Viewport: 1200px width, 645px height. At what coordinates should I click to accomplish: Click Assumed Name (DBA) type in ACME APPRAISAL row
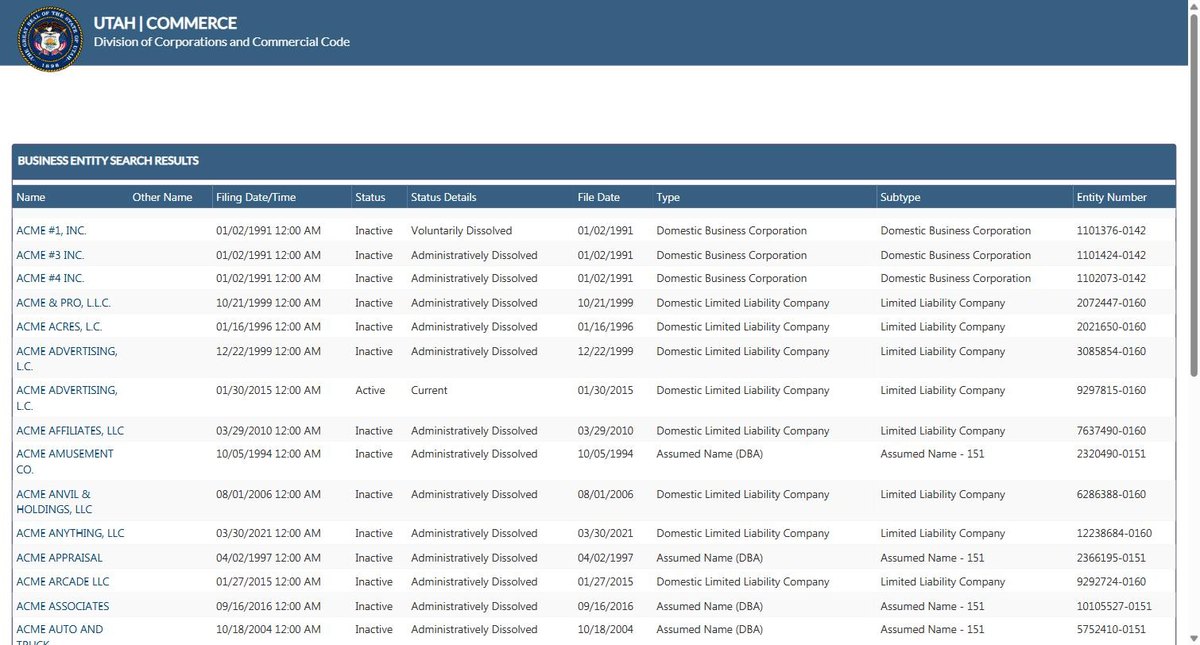point(709,558)
